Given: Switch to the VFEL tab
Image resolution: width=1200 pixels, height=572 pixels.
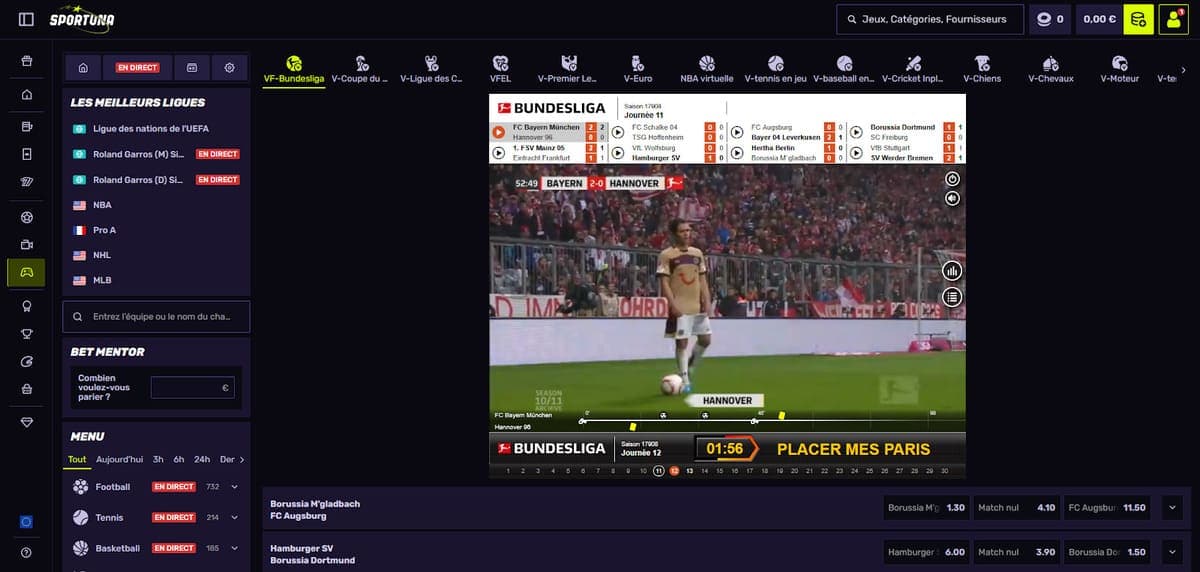Looking at the screenshot, I should pyautogui.click(x=500, y=69).
